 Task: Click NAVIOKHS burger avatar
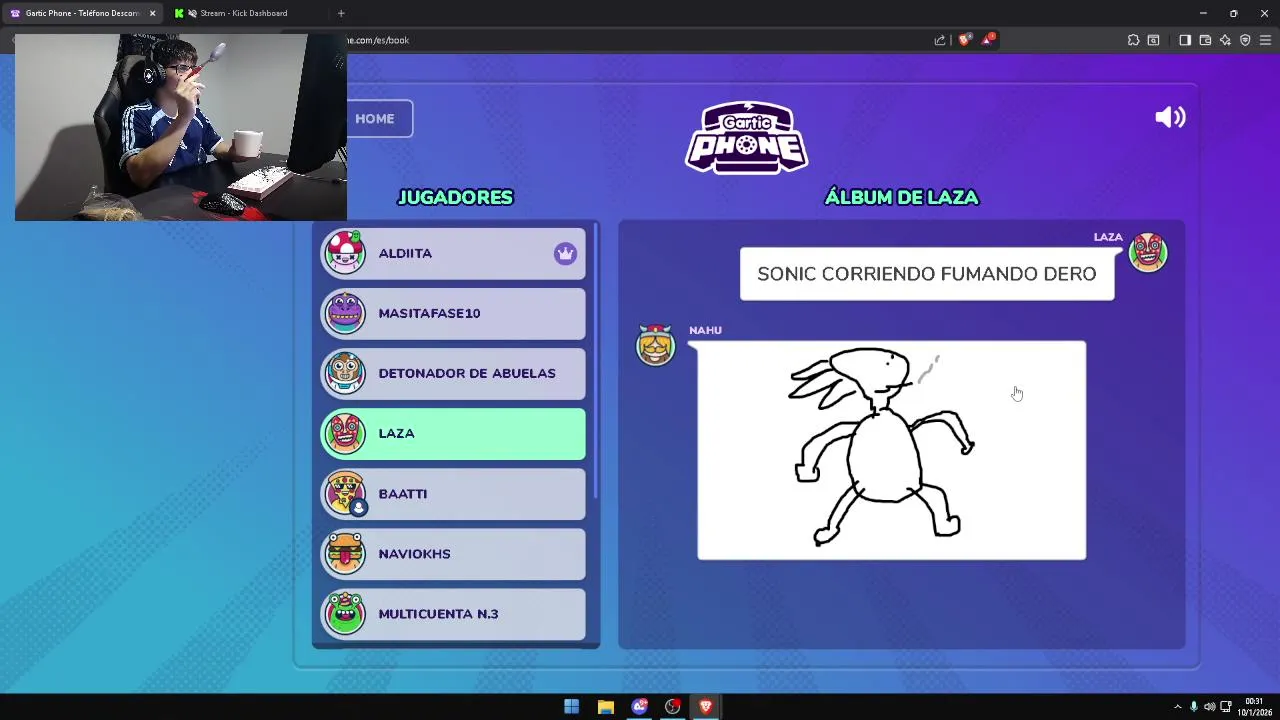click(345, 553)
